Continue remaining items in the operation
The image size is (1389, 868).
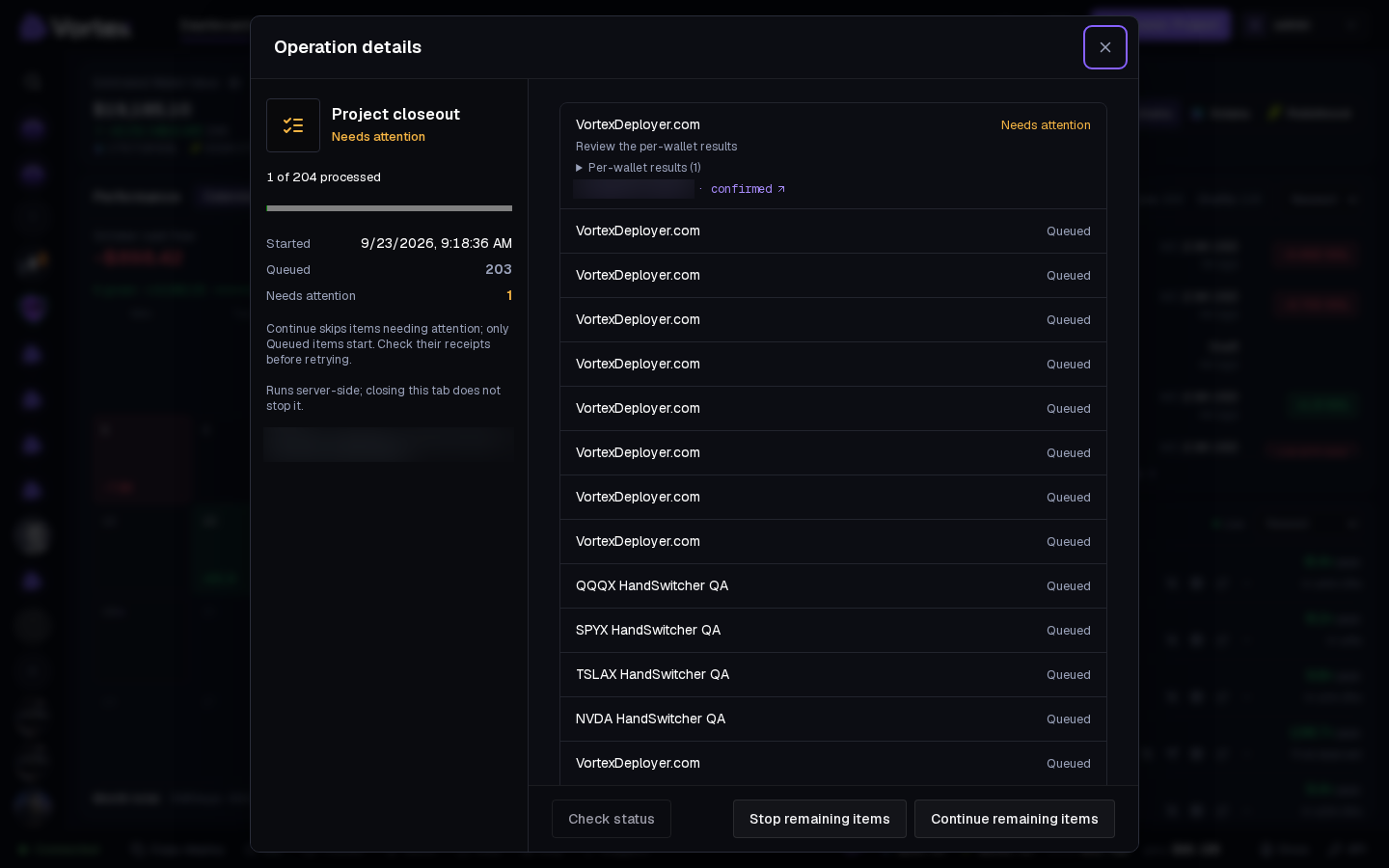pos(1015,819)
